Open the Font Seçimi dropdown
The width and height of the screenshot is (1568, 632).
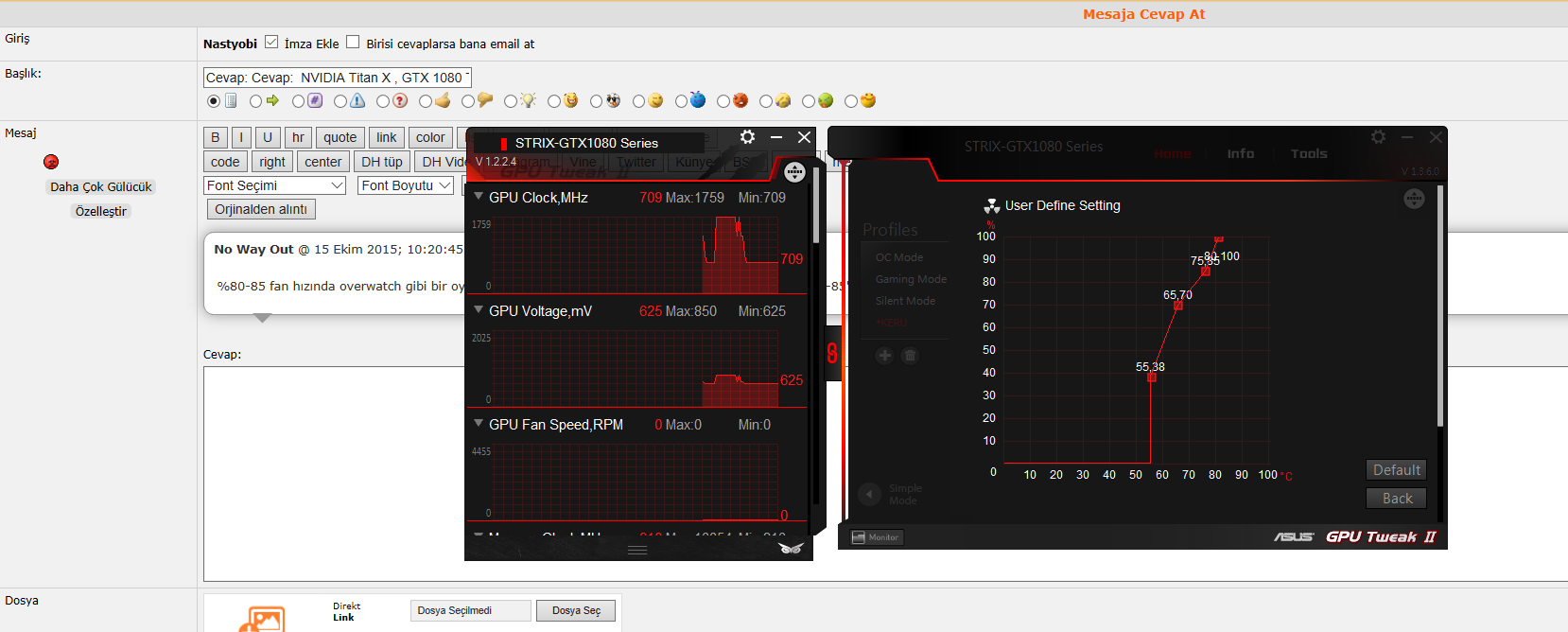[x=275, y=185]
